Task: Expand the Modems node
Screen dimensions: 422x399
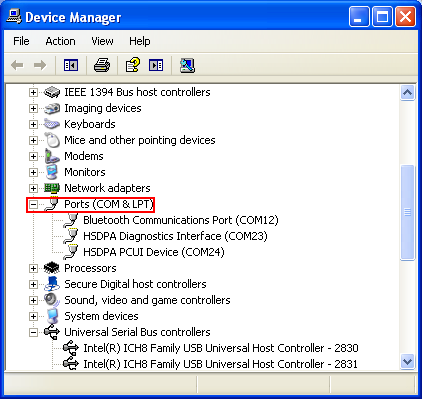Action: pos(33,156)
